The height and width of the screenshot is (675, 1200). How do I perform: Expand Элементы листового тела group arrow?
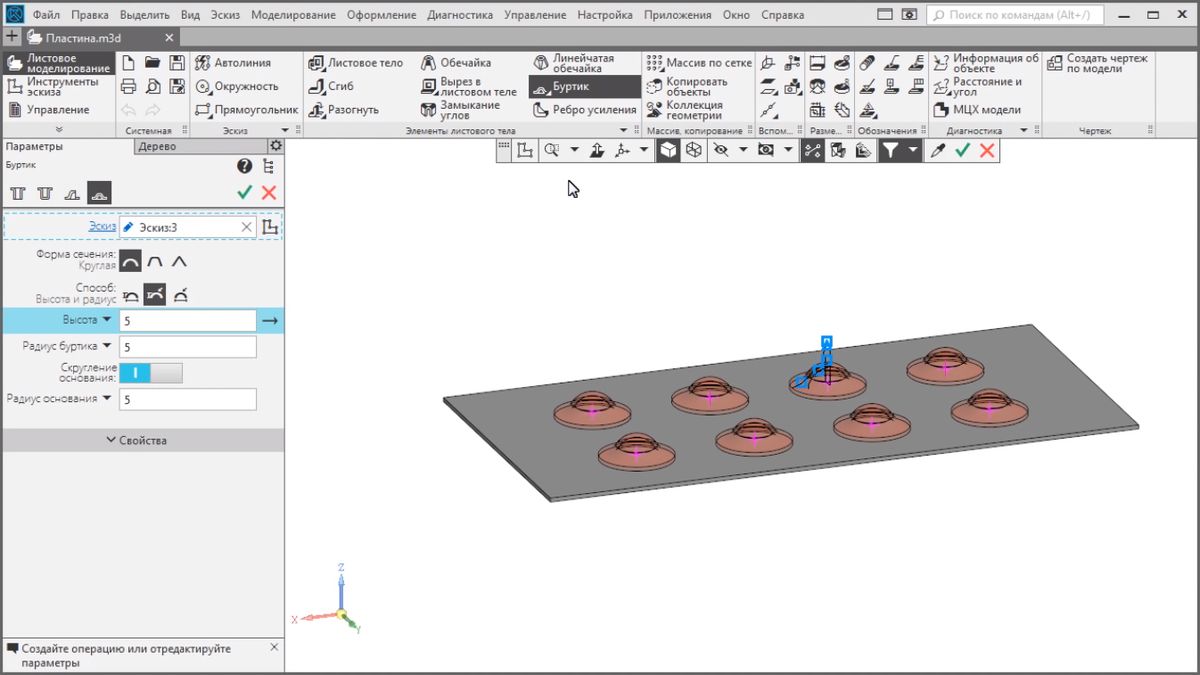point(623,131)
